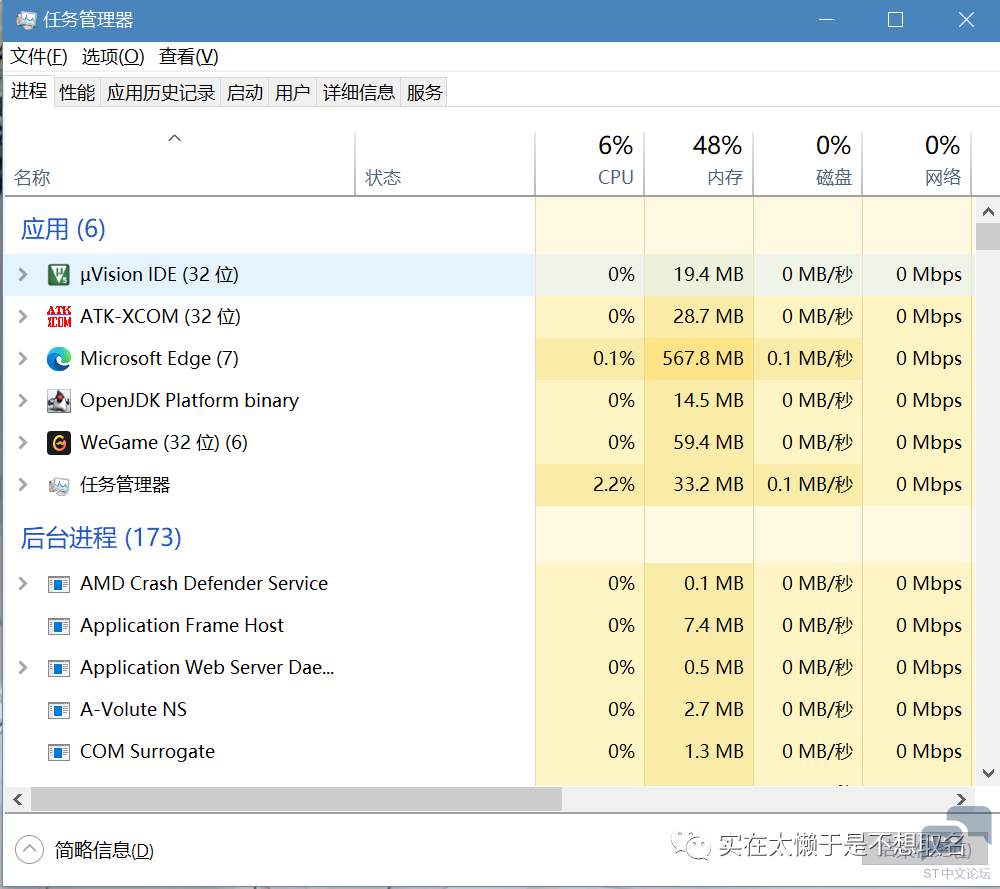This screenshot has width=1000, height=889.
Task: Click the vertical scrollbar up arrow
Action: pos(988,211)
